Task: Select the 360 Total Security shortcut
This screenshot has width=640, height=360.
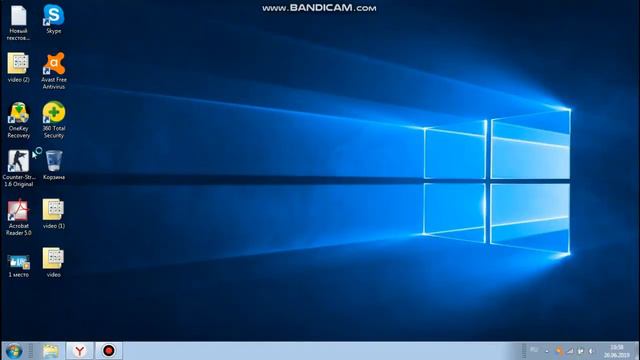Action: [x=54, y=120]
